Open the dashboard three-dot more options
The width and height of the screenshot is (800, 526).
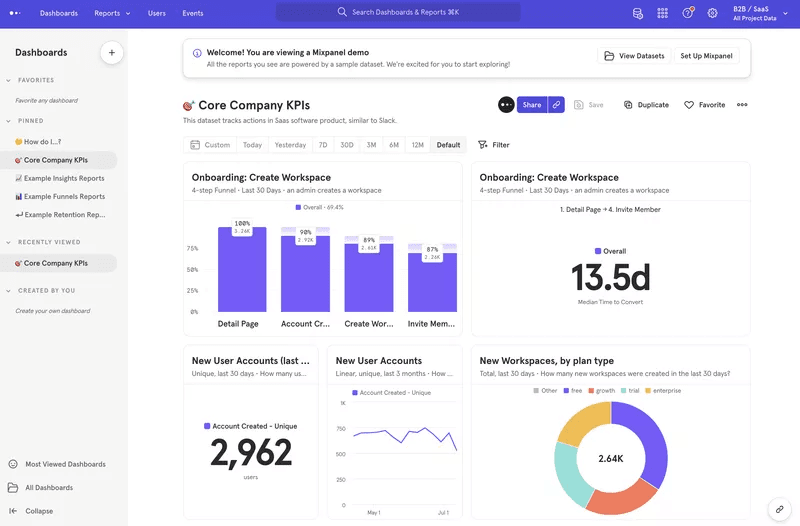pyautogui.click(x=742, y=105)
